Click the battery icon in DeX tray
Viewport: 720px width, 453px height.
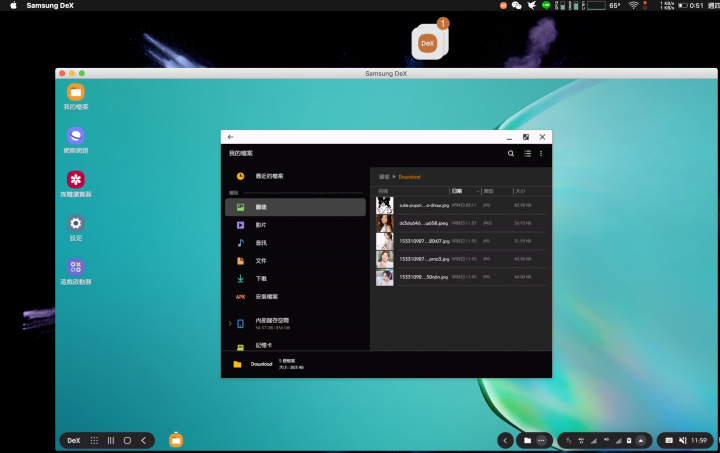pyautogui.click(x=629, y=441)
